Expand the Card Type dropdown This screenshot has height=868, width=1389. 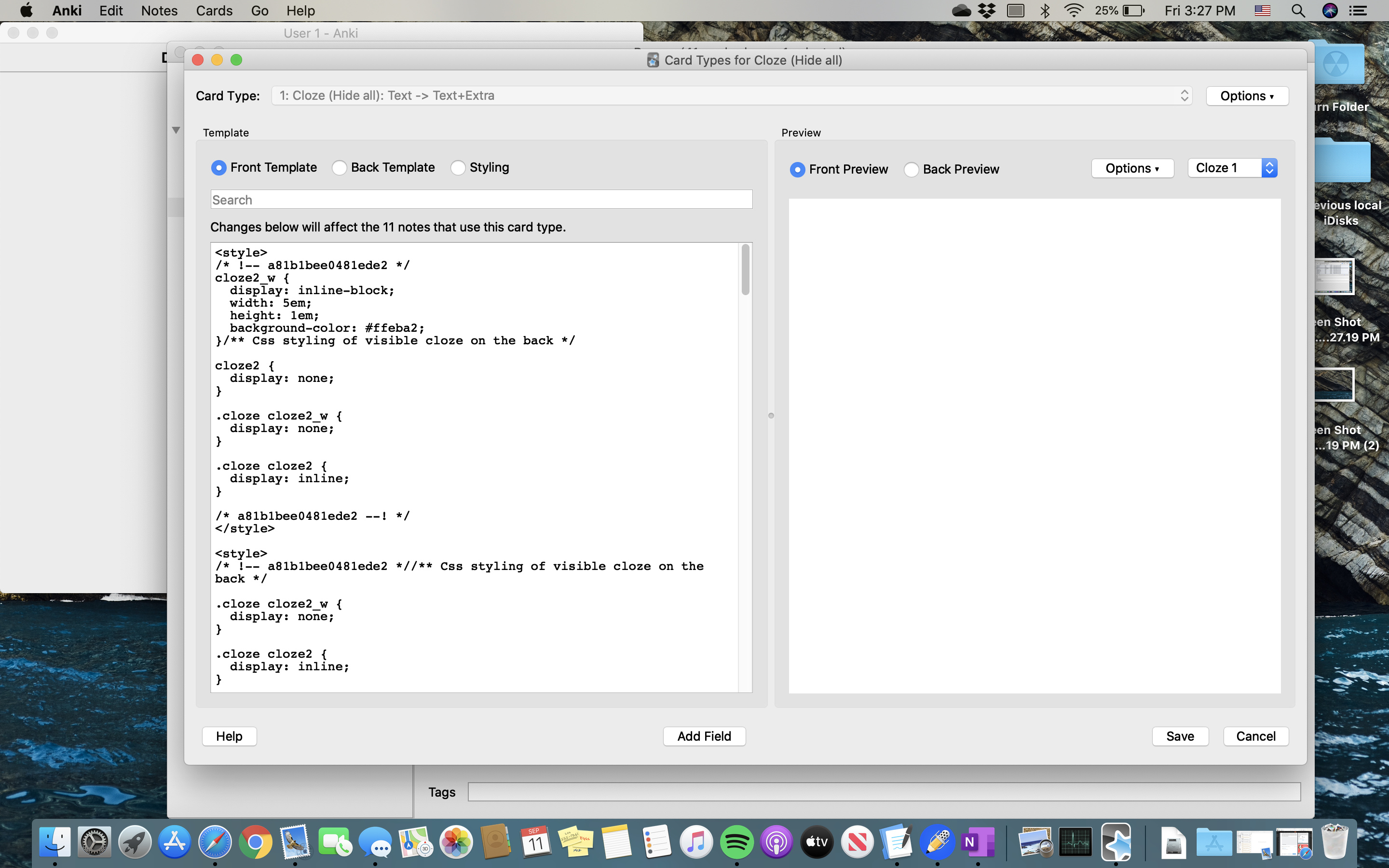[x=731, y=96]
